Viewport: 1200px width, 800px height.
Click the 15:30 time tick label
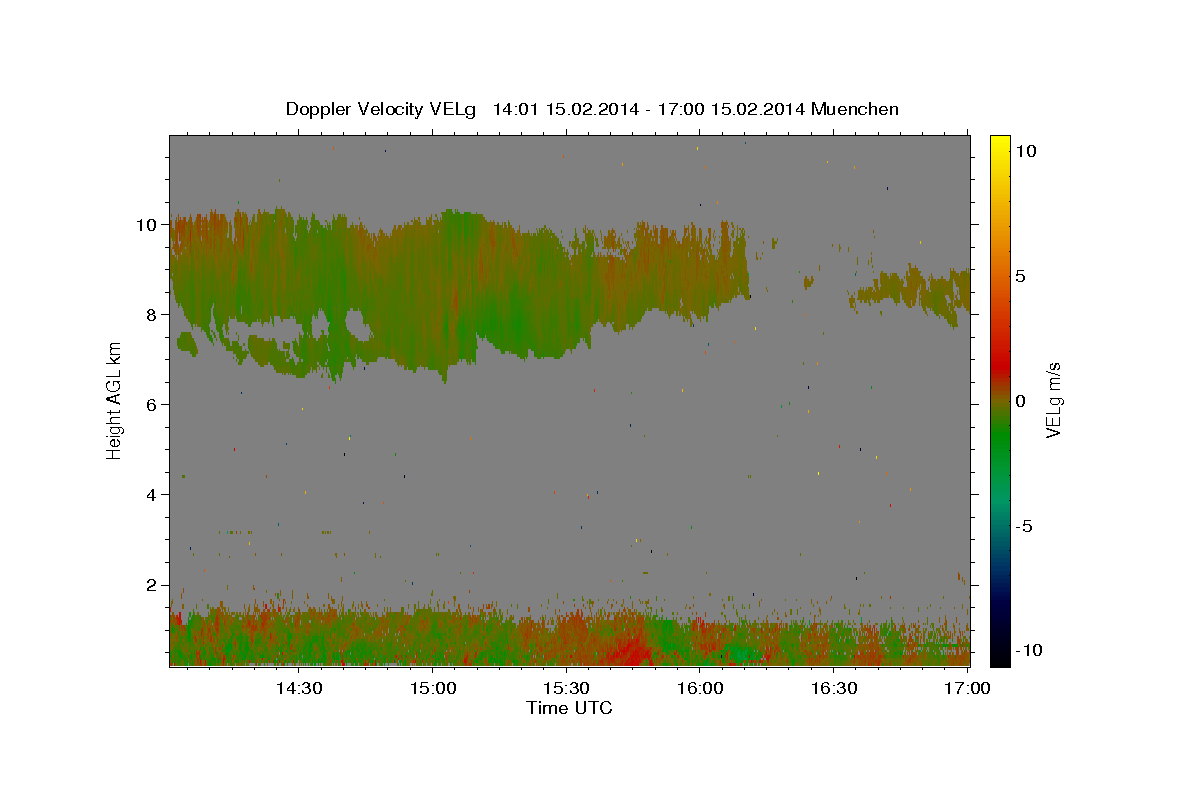tap(566, 688)
